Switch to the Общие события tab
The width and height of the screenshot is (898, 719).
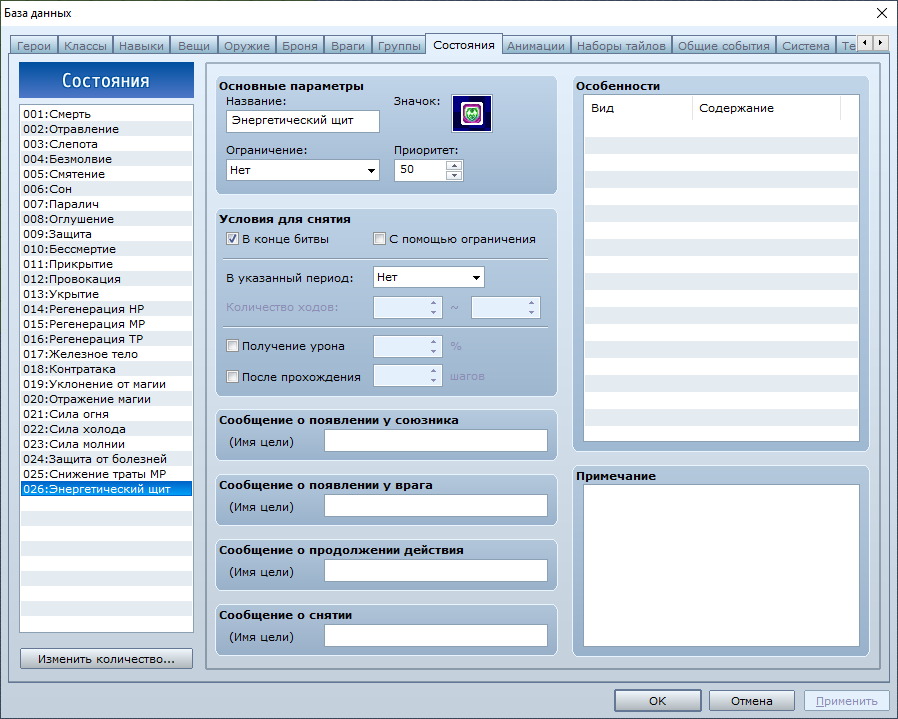coord(724,46)
